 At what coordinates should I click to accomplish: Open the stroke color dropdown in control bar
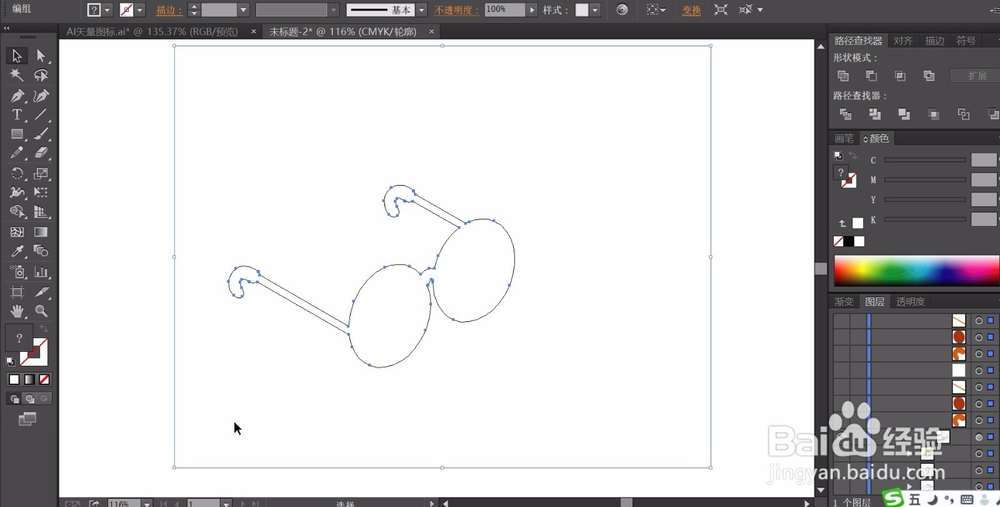(x=140, y=10)
